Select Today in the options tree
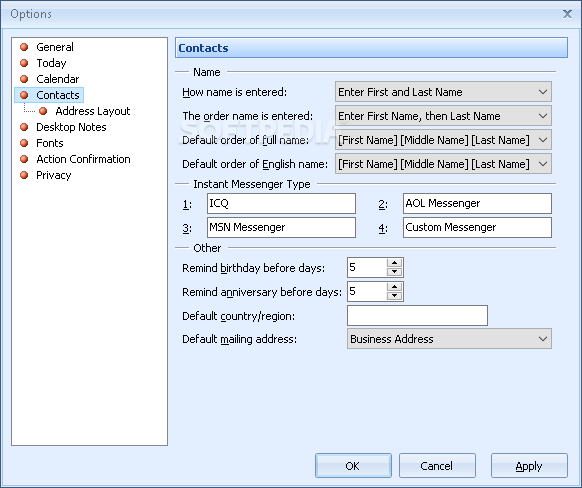This screenshot has height=488, width=582. [x=51, y=63]
